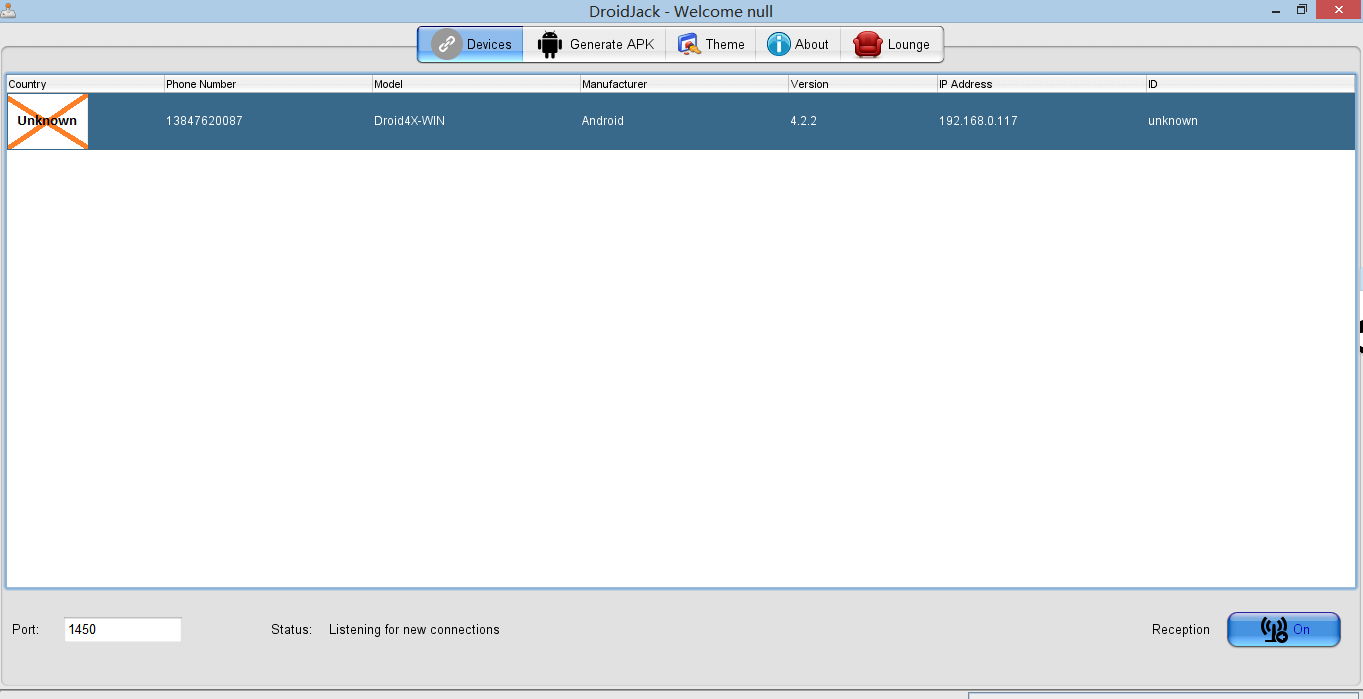The image size is (1363, 699).
Task: Click the antenna icon in Reception button
Action: pos(1274,629)
